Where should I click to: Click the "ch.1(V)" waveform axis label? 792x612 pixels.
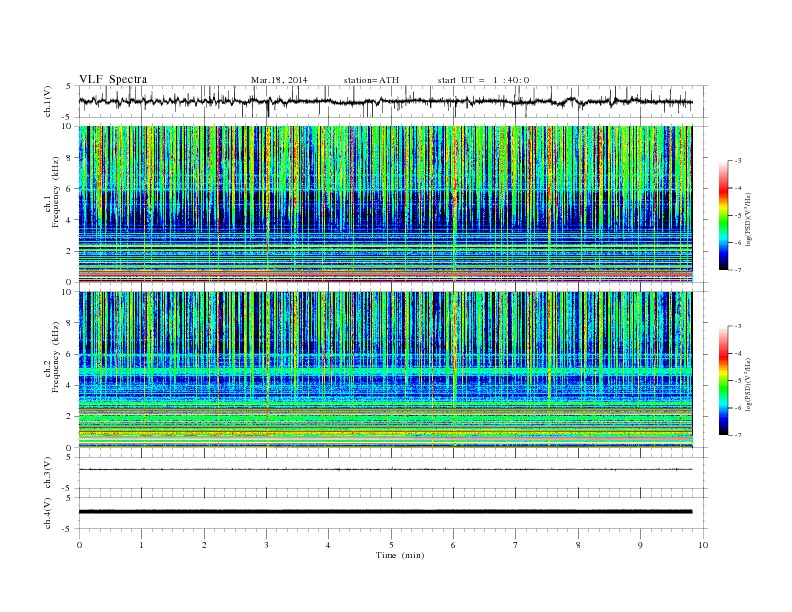coord(48,101)
